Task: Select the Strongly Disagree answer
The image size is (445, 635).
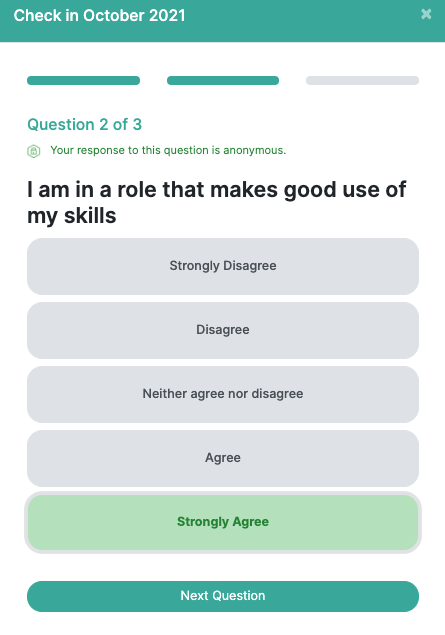Action: [223, 266]
